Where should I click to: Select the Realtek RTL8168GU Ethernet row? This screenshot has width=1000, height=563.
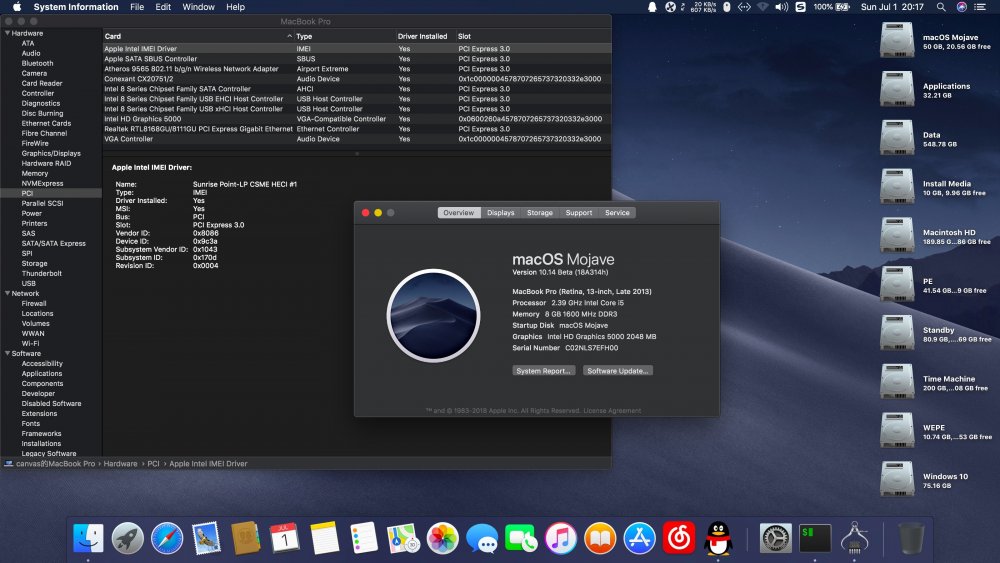point(357,129)
